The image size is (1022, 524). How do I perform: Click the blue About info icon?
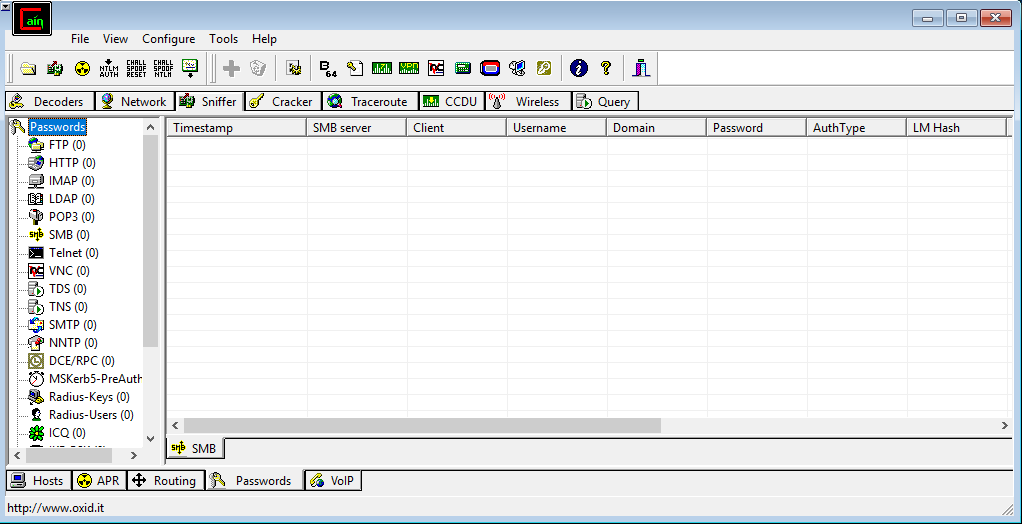pos(578,68)
